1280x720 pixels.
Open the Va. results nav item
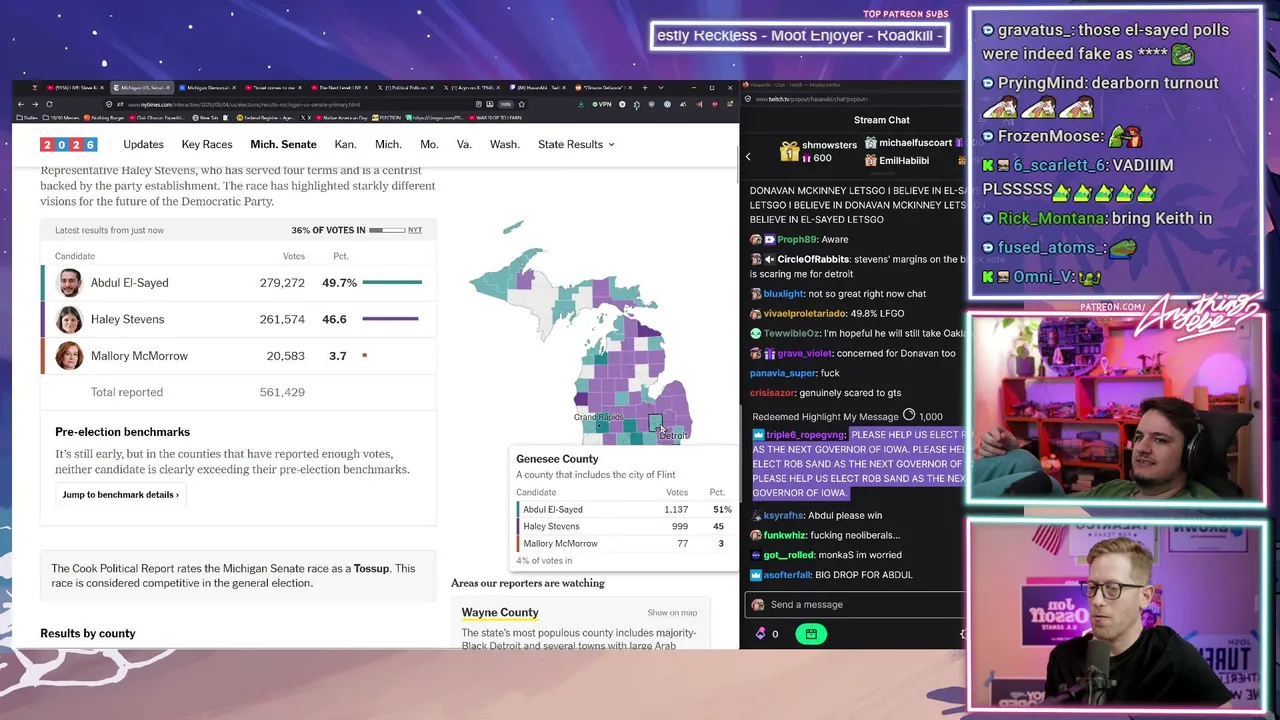(x=464, y=144)
